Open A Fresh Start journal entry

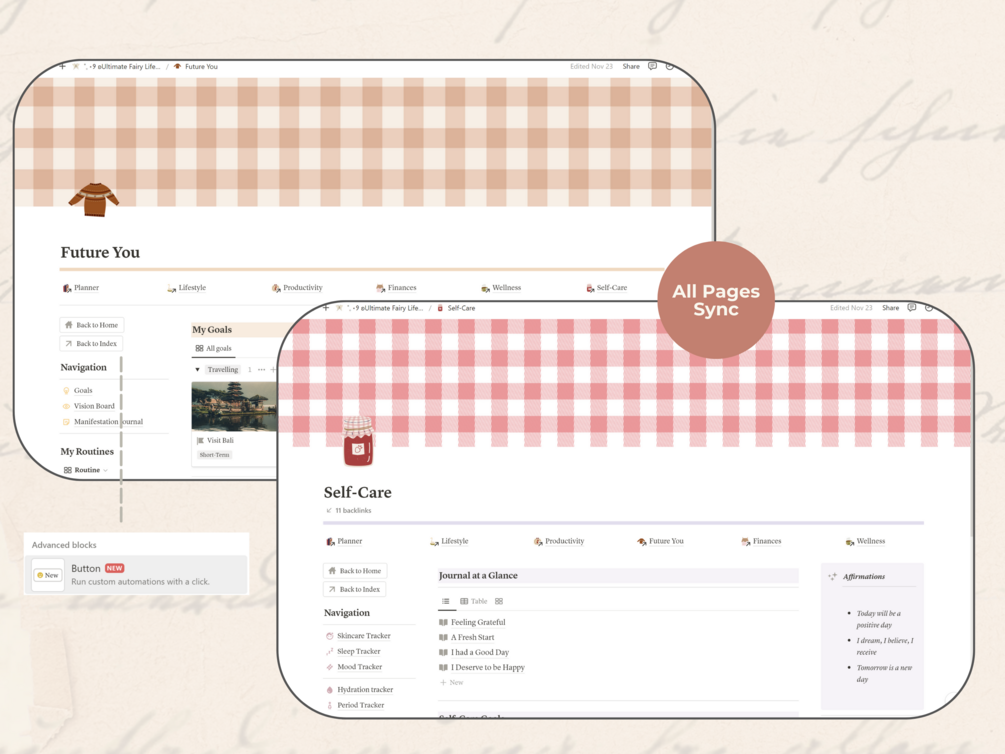[467, 637]
